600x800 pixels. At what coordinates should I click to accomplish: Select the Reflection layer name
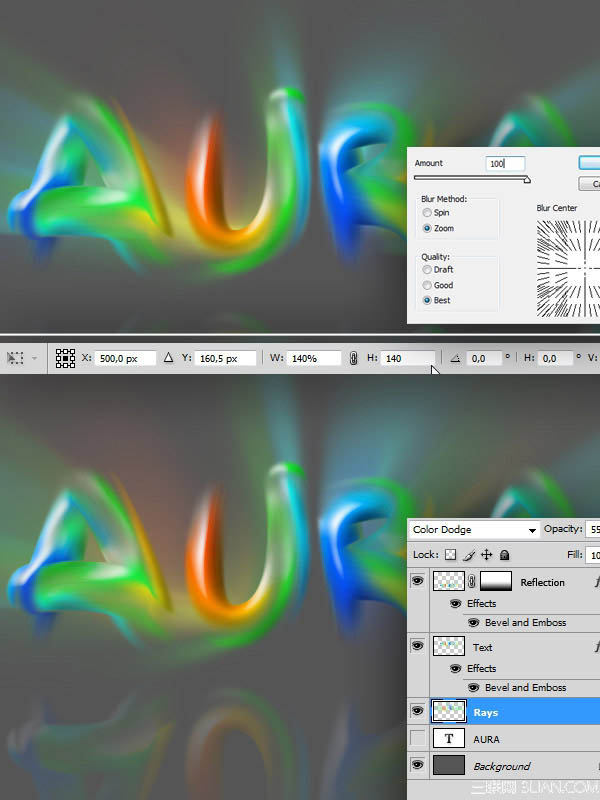pyautogui.click(x=542, y=583)
